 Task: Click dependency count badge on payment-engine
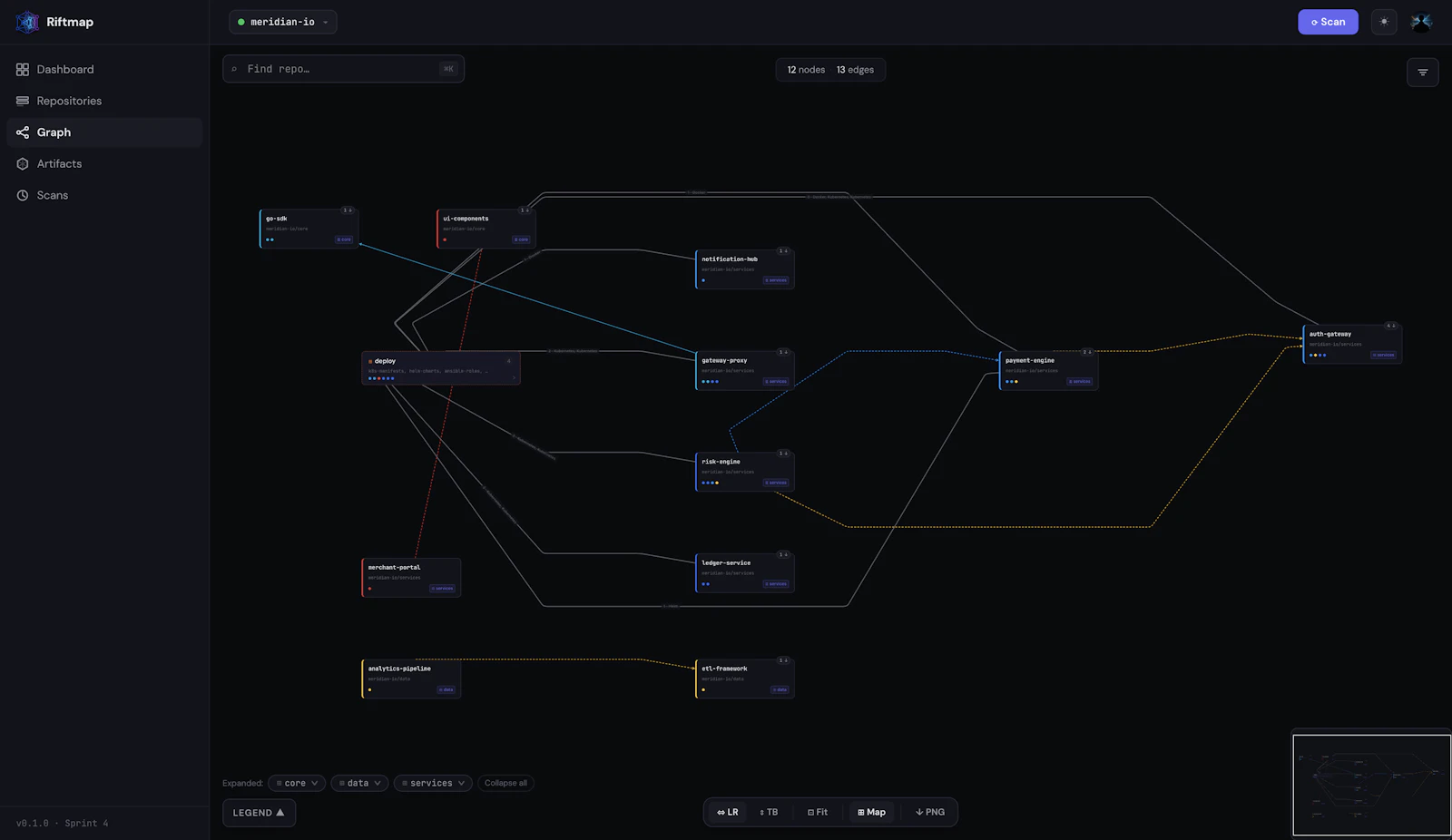1087,352
